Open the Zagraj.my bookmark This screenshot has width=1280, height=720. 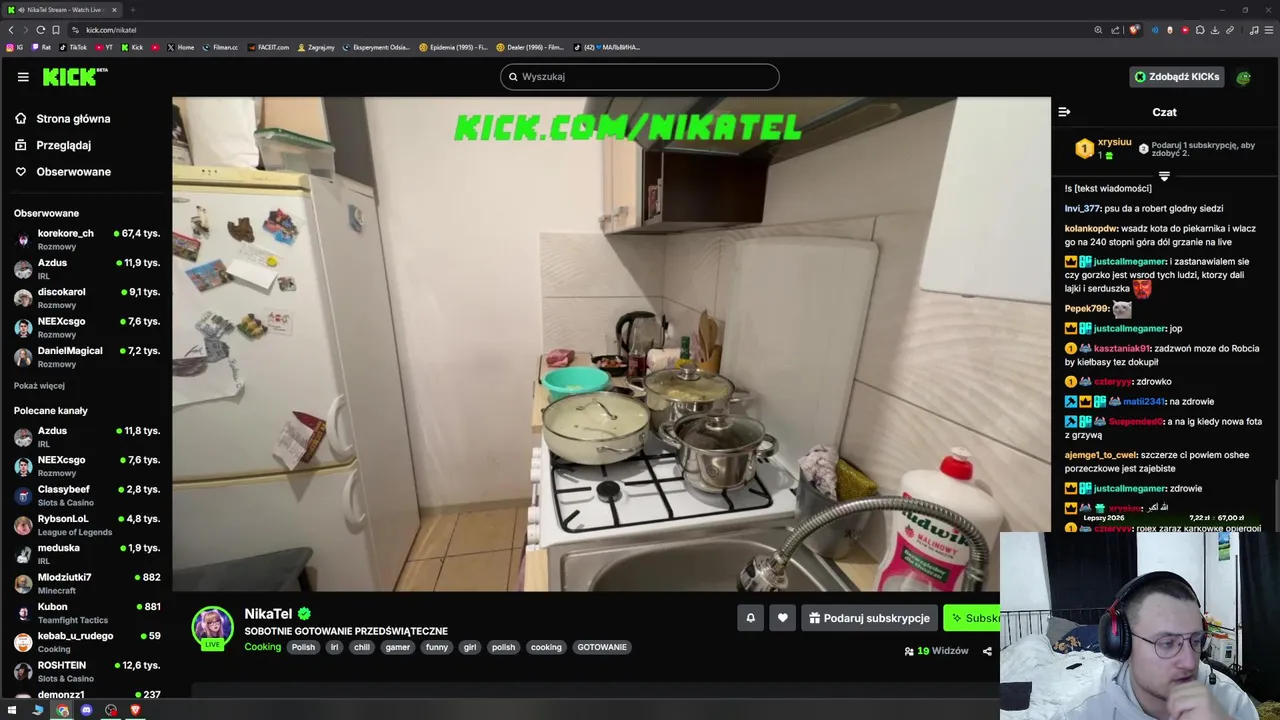coord(315,47)
